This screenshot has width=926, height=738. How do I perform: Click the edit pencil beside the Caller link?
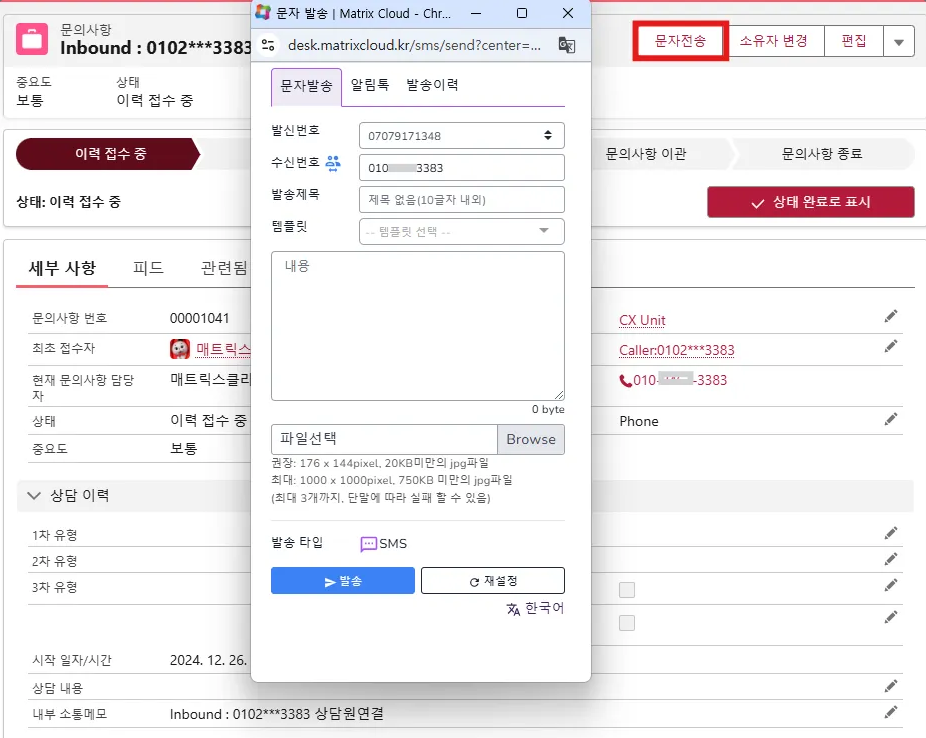890,347
